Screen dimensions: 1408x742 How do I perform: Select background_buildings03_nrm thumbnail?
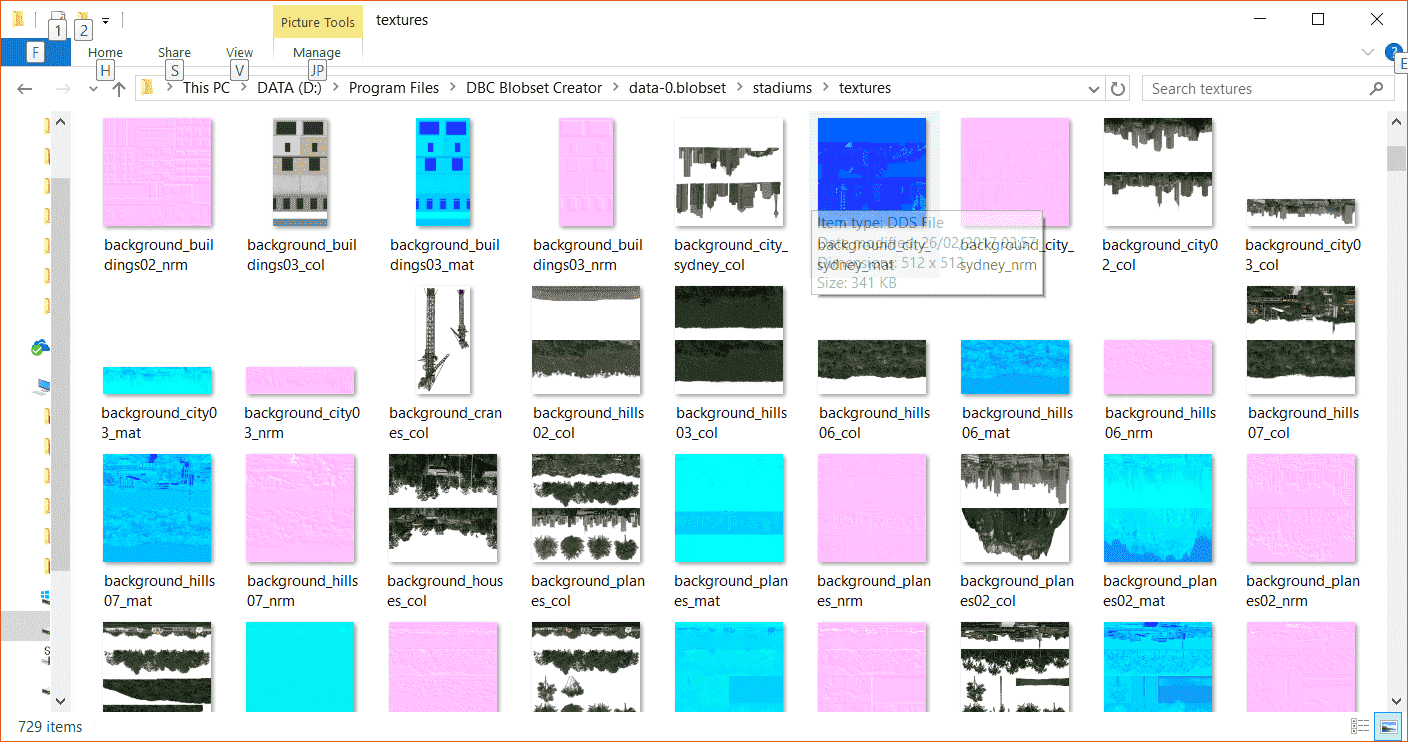(587, 172)
